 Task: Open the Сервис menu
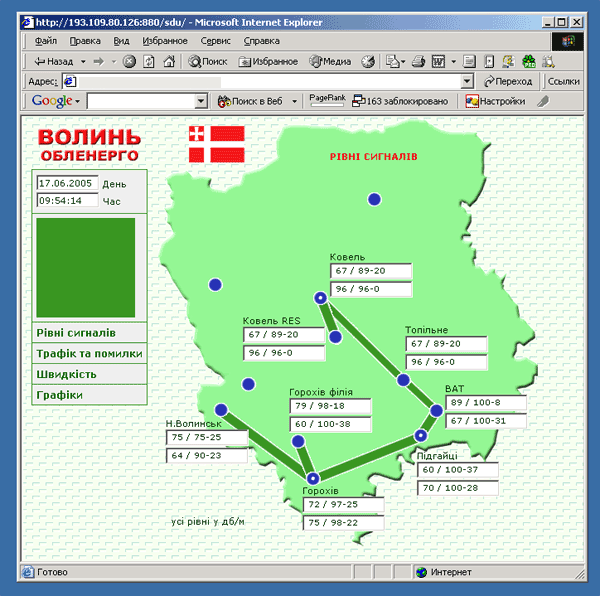click(215, 41)
